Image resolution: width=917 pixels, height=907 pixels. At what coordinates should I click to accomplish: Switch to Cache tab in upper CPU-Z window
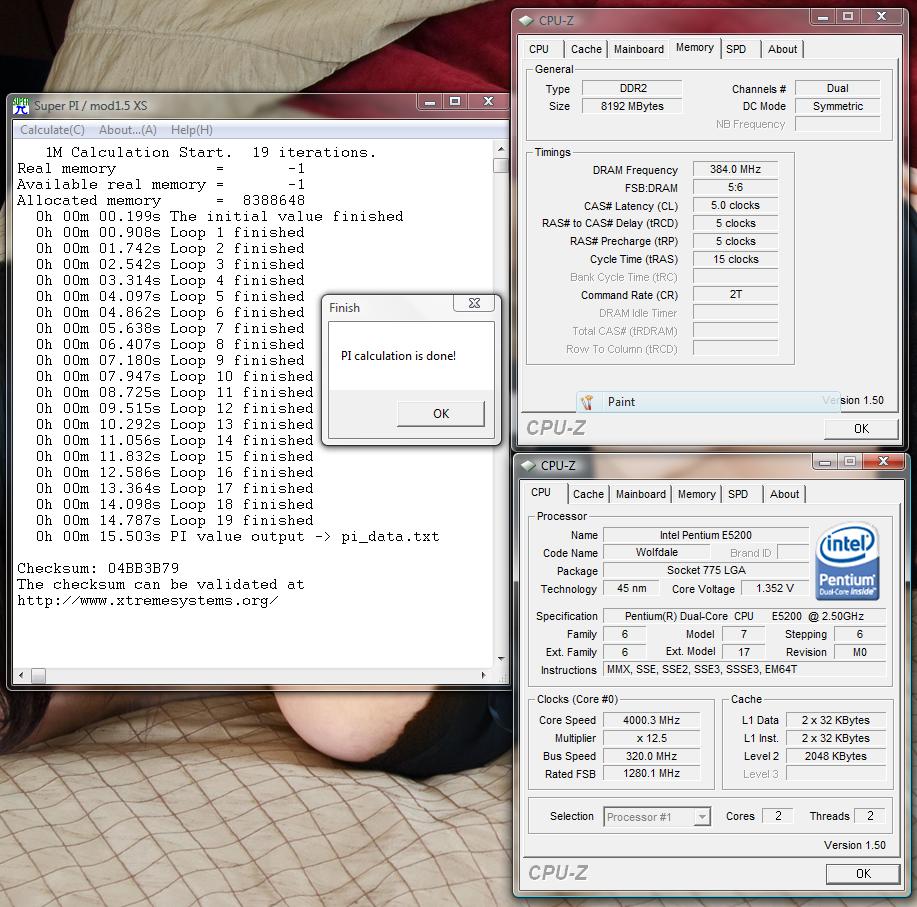[586, 49]
